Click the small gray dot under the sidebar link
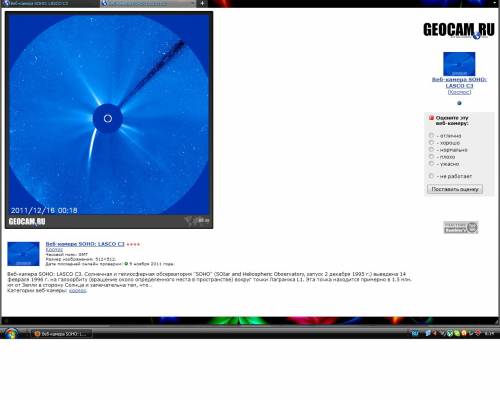 459,103
